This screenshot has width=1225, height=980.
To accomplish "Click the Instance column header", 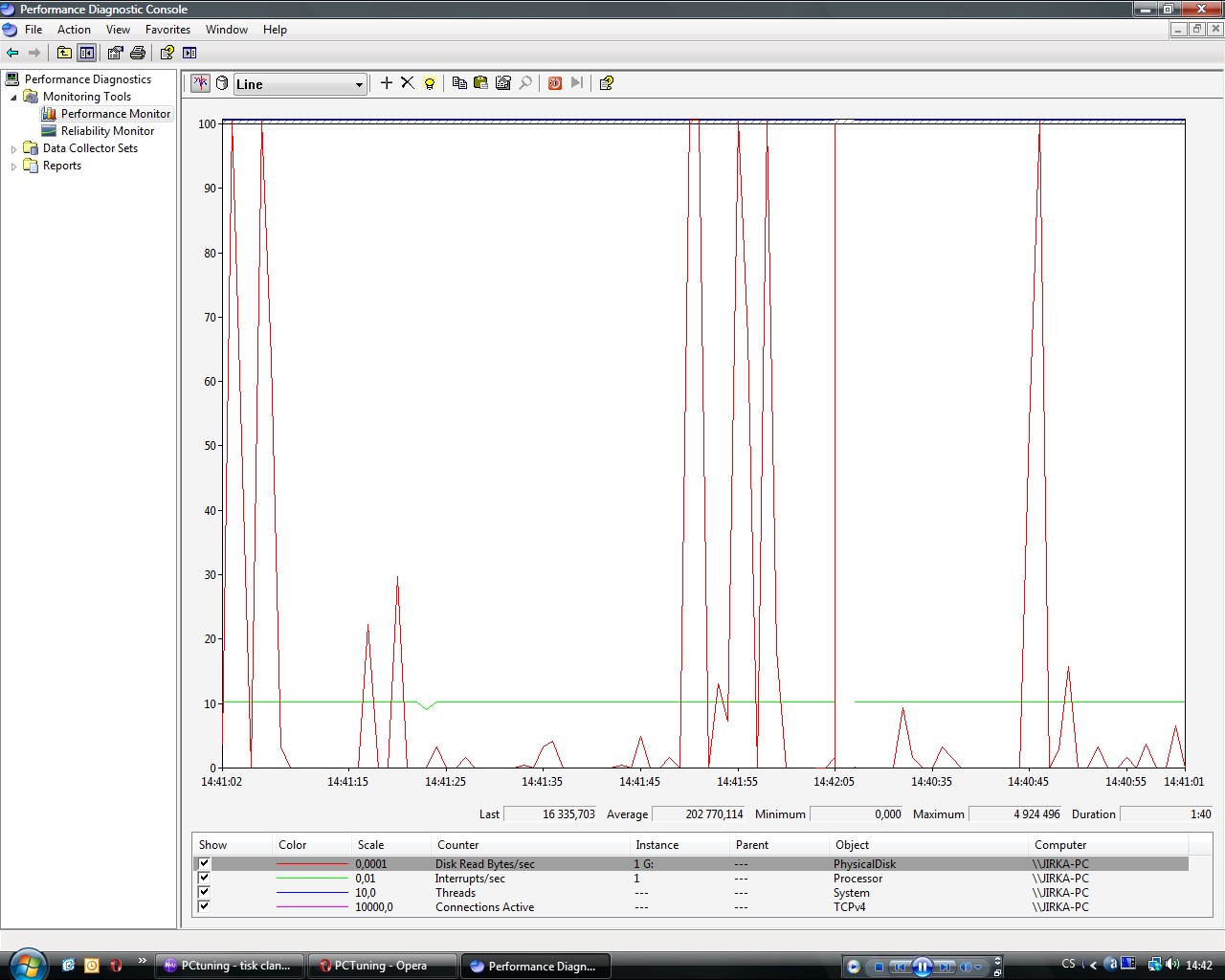I will pos(679,845).
